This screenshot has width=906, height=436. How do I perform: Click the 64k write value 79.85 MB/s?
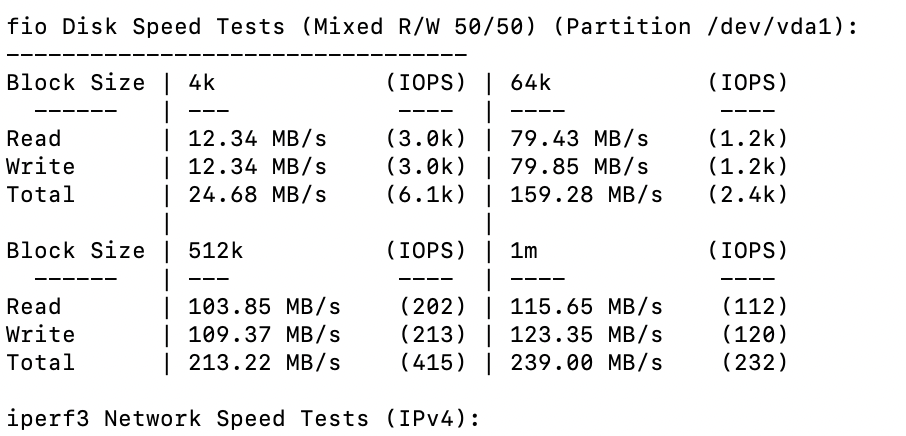click(x=579, y=166)
